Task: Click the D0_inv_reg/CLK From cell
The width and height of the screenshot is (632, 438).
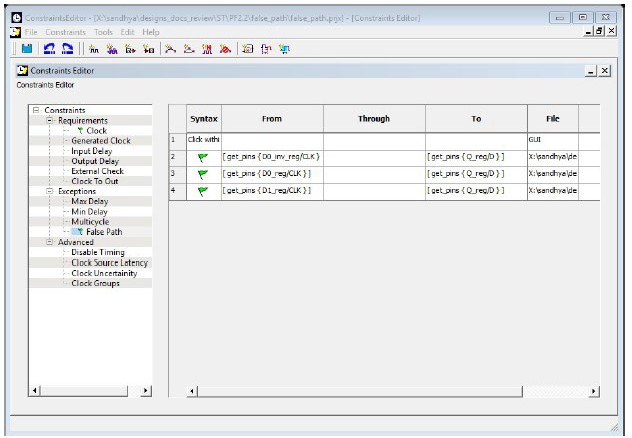Action: point(272,157)
